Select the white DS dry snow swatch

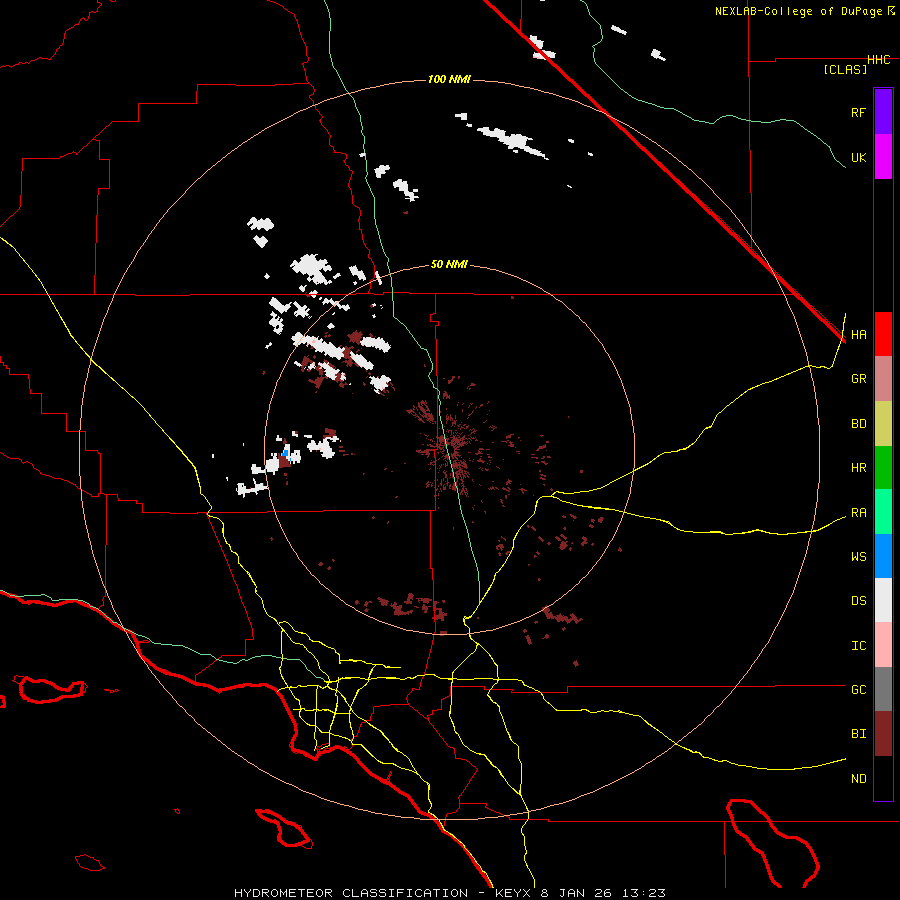click(x=883, y=600)
